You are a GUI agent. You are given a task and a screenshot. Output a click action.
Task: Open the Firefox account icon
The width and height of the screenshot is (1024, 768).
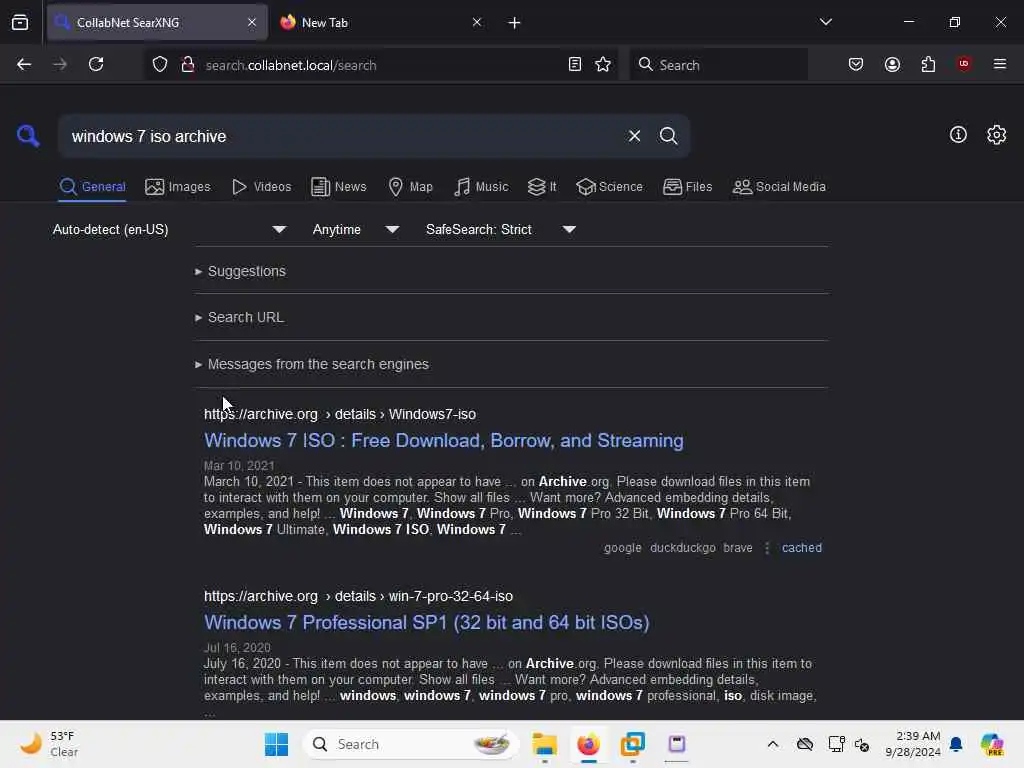click(x=892, y=65)
